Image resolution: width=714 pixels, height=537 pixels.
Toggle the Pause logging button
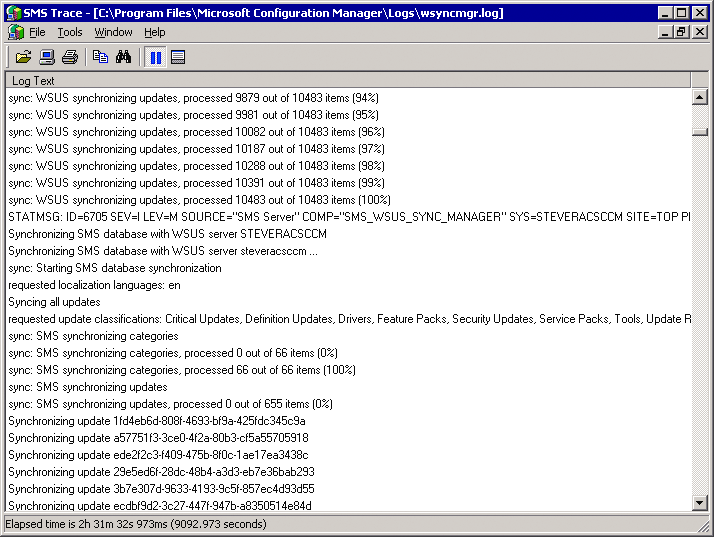(x=155, y=57)
